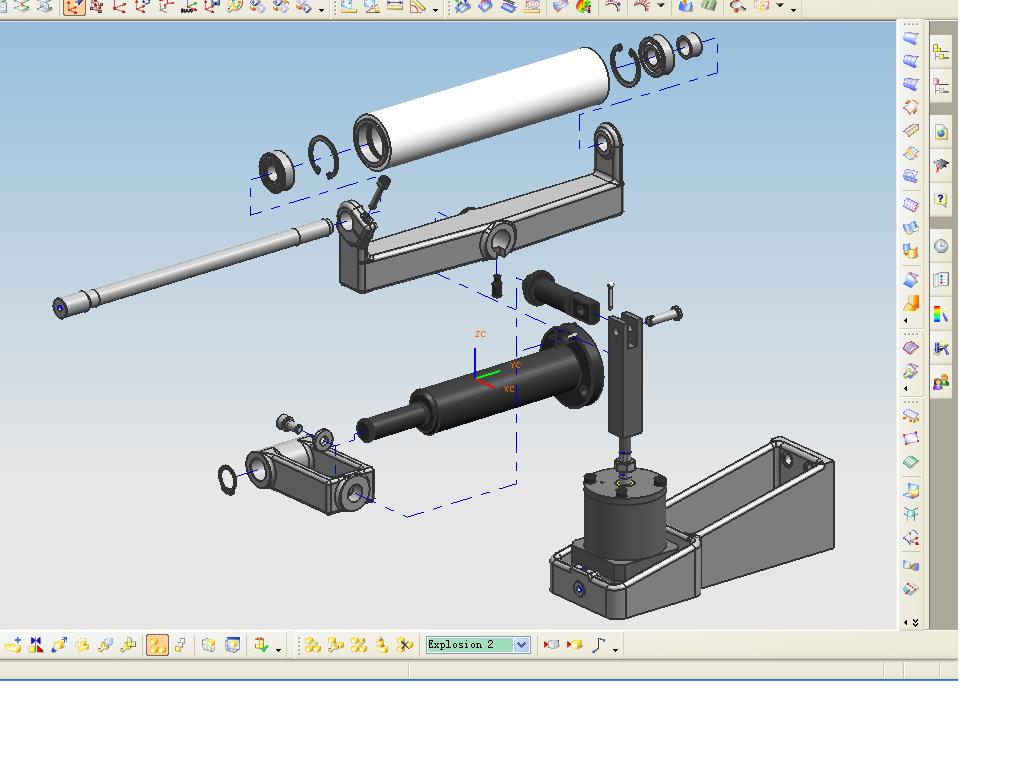Click the blue window-frame cube icon in bottom toolbar
This screenshot has width=1024, height=768.
[232, 645]
